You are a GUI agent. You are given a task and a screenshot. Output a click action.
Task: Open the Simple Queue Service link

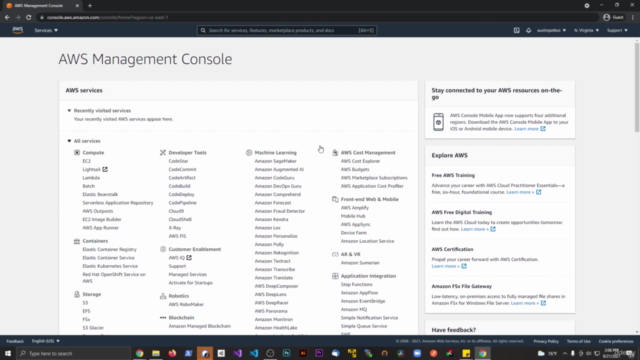(x=364, y=326)
